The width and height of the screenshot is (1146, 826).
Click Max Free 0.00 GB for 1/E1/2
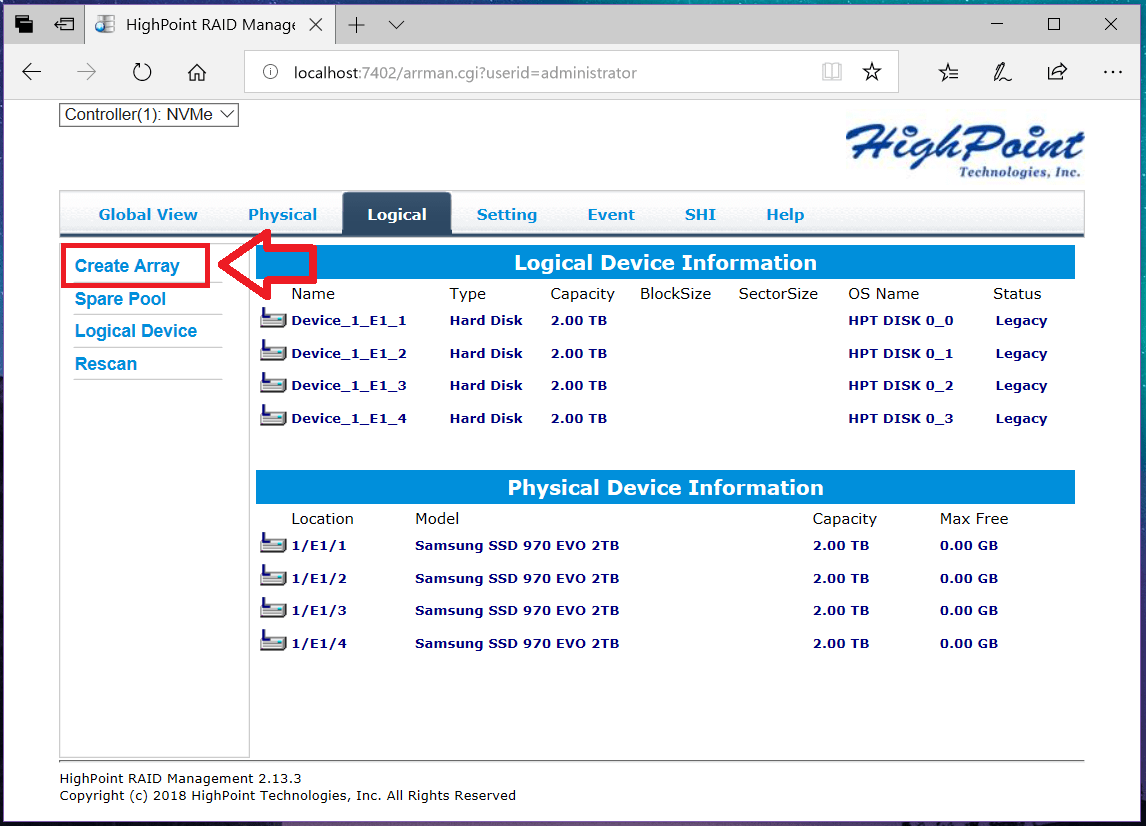(x=968, y=578)
